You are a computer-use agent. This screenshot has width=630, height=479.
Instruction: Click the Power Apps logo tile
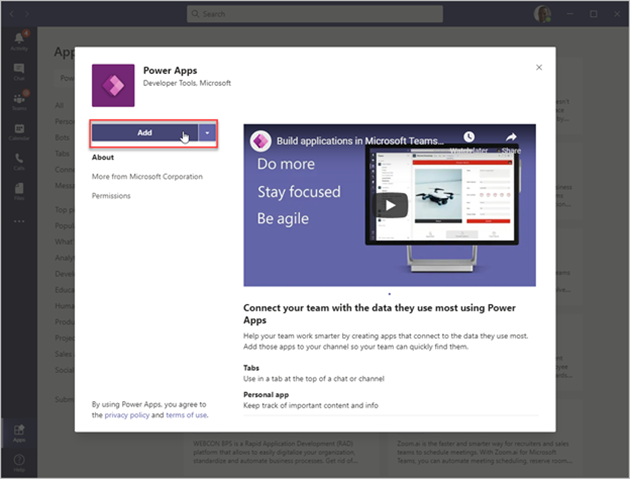point(113,85)
